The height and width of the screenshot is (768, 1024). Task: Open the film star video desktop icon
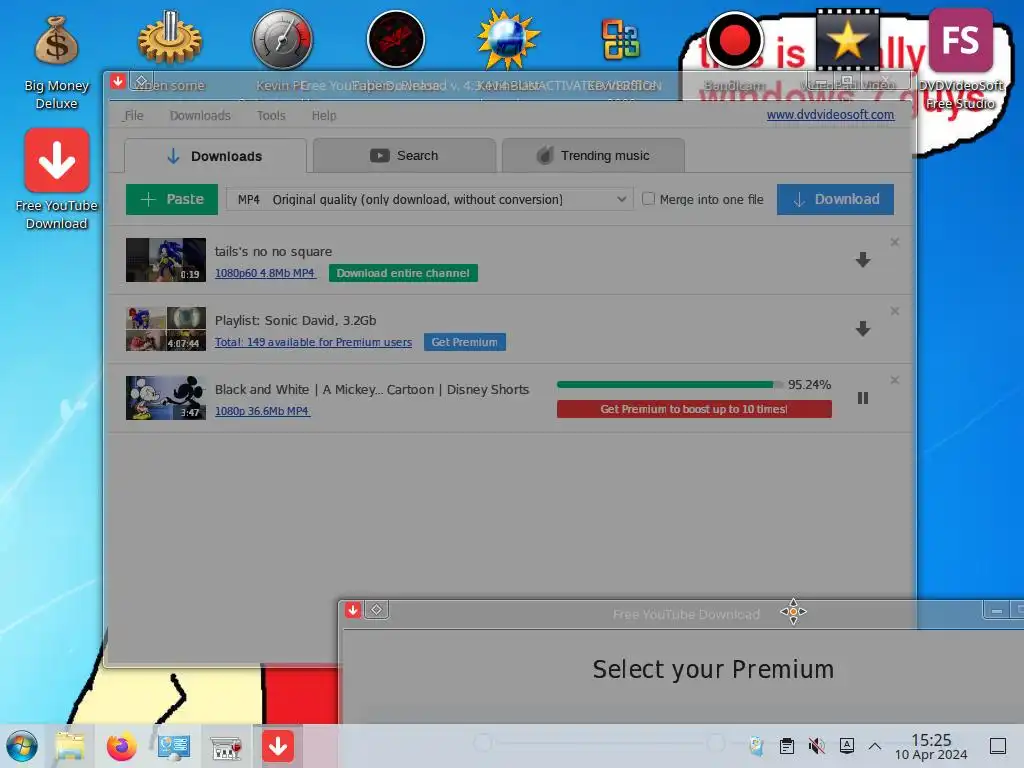click(x=848, y=39)
